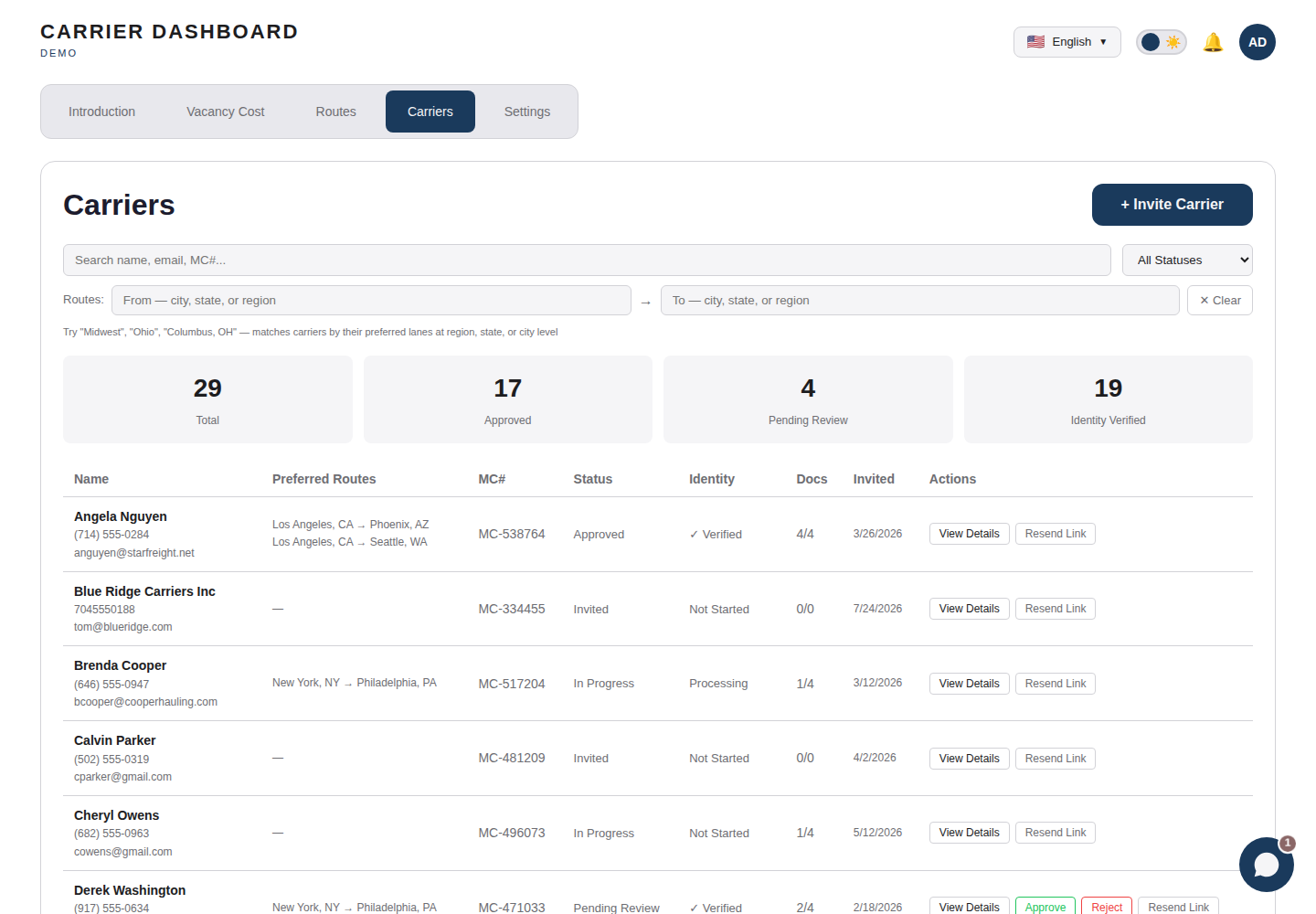Click Cheryl Owens' In Progress status

coord(604,834)
